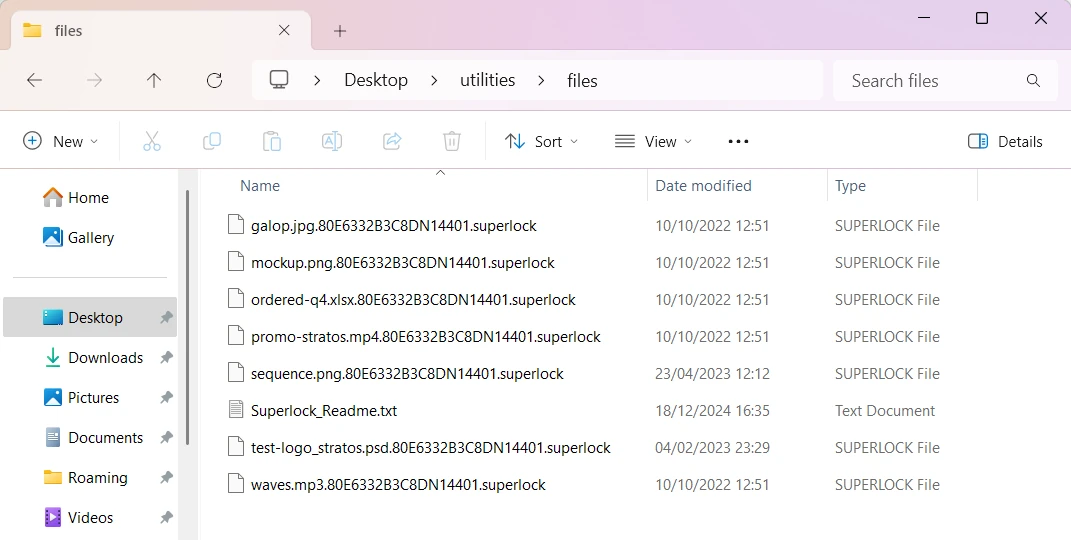Click the Superlock_Readme.txt text document icon
Screen dimensions: 1071x540
[x=236, y=410]
